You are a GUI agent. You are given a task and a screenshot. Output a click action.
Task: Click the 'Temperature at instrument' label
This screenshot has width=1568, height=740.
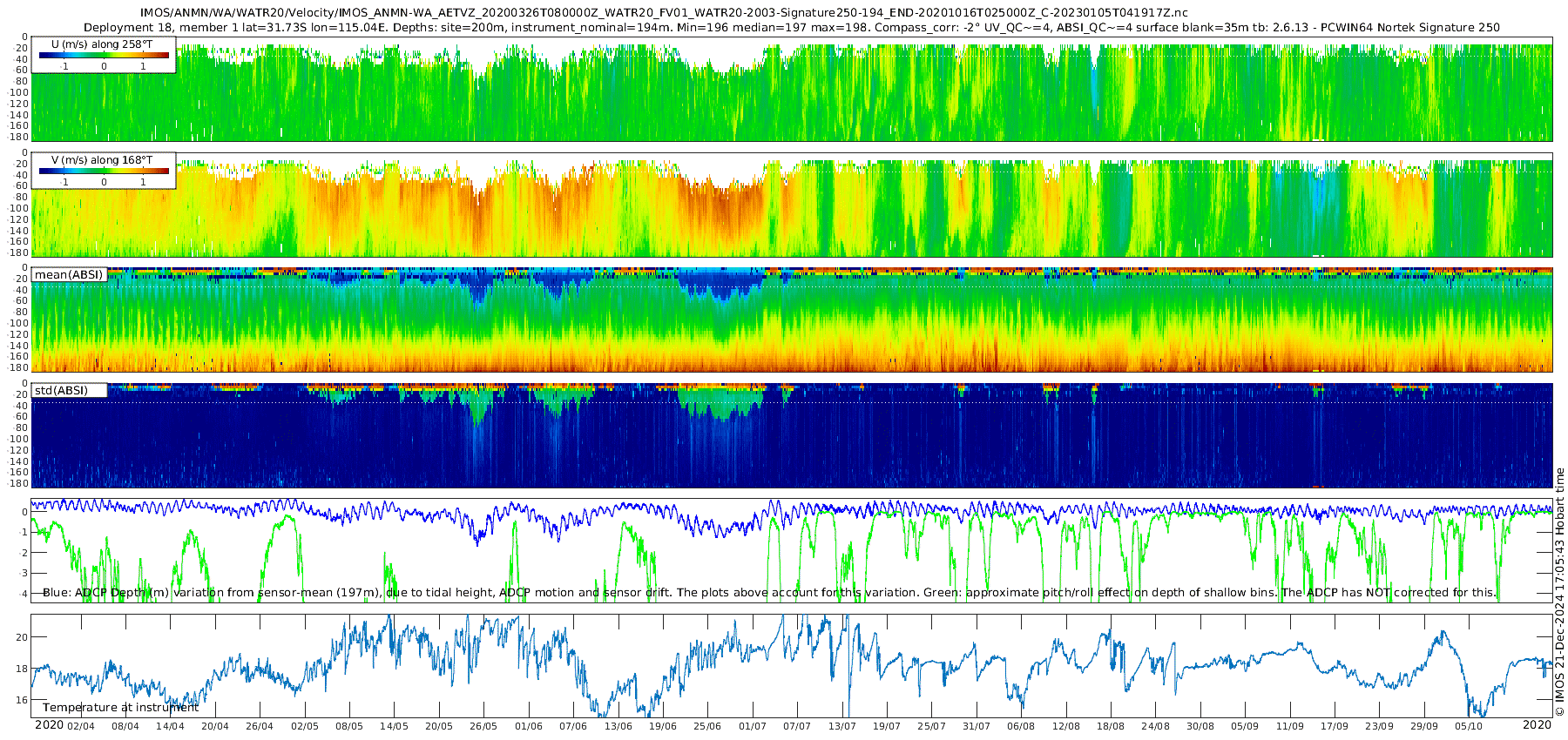(120, 708)
